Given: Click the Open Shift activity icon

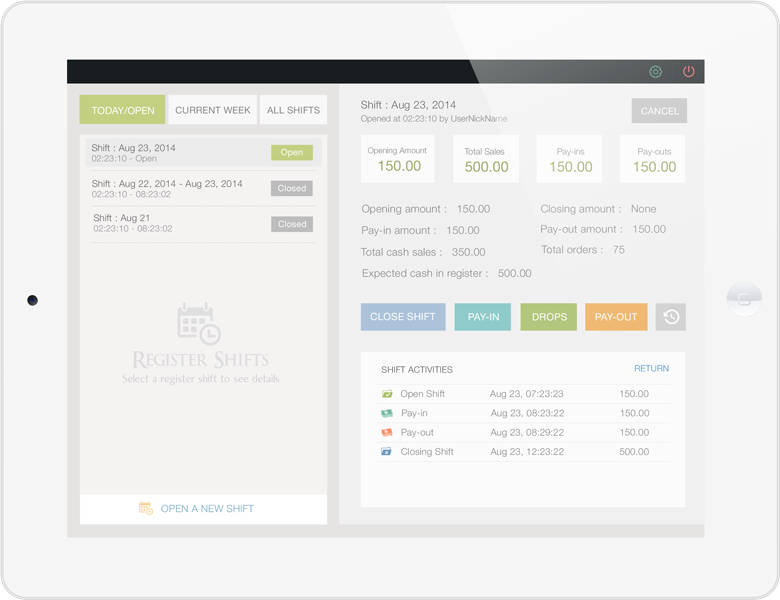Looking at the screenshot, I should click(x=387, y=394).
